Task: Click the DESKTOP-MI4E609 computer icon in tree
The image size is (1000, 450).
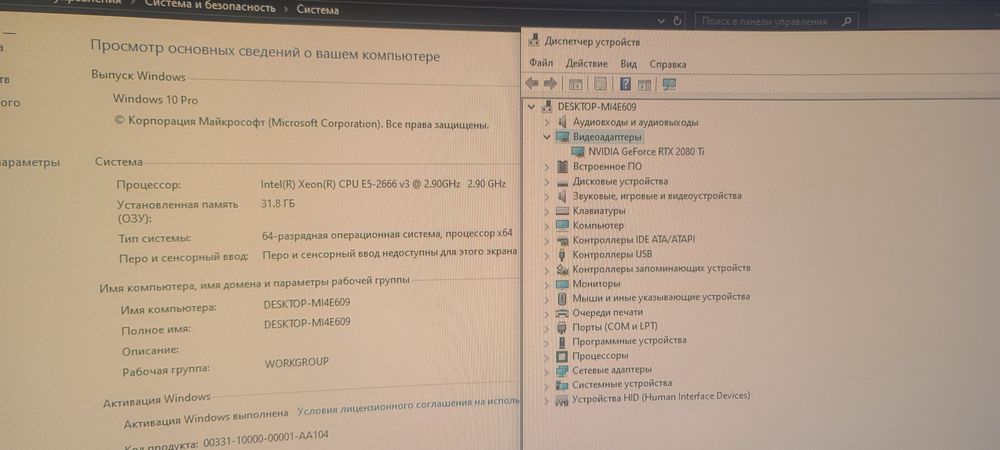Action: [x=547, y=106]
